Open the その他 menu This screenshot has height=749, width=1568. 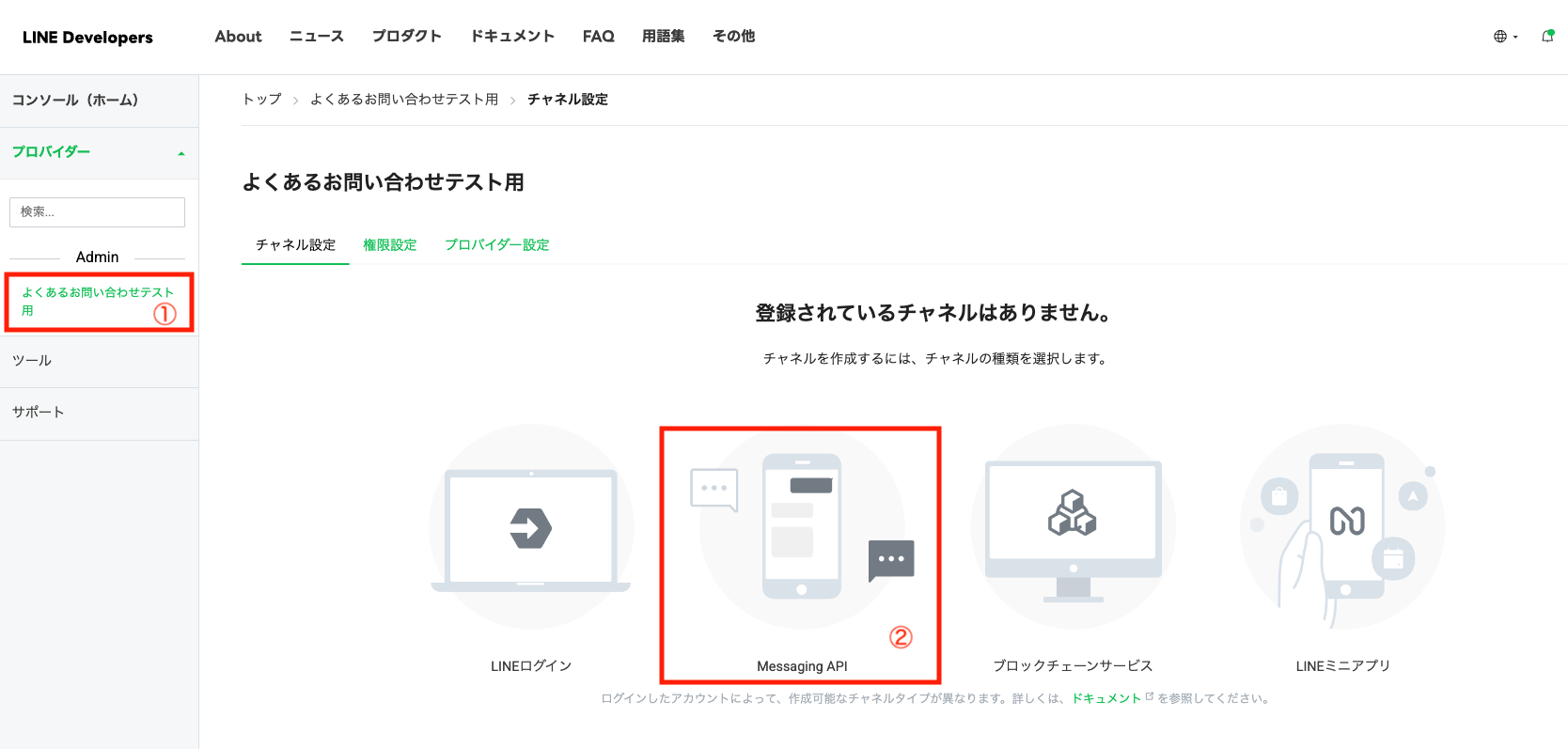tap(734, 37)
